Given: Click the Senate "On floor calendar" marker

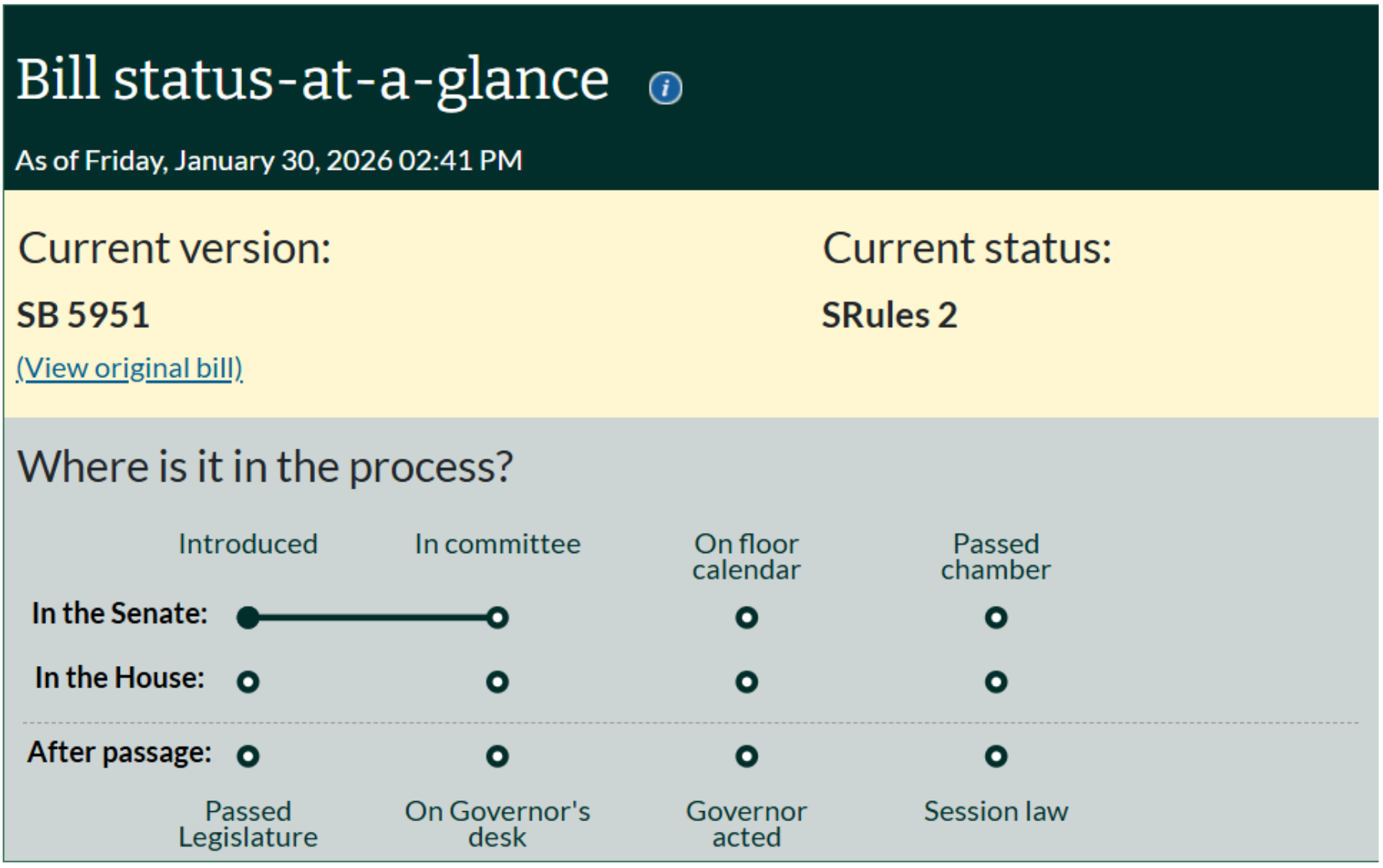Looking at the screenshot, I should click(x=745, y=618).
